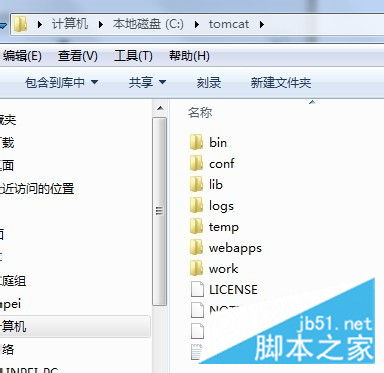Open the 编辑(E) menu
384x373 pixels.
click(x=22, y=56)
